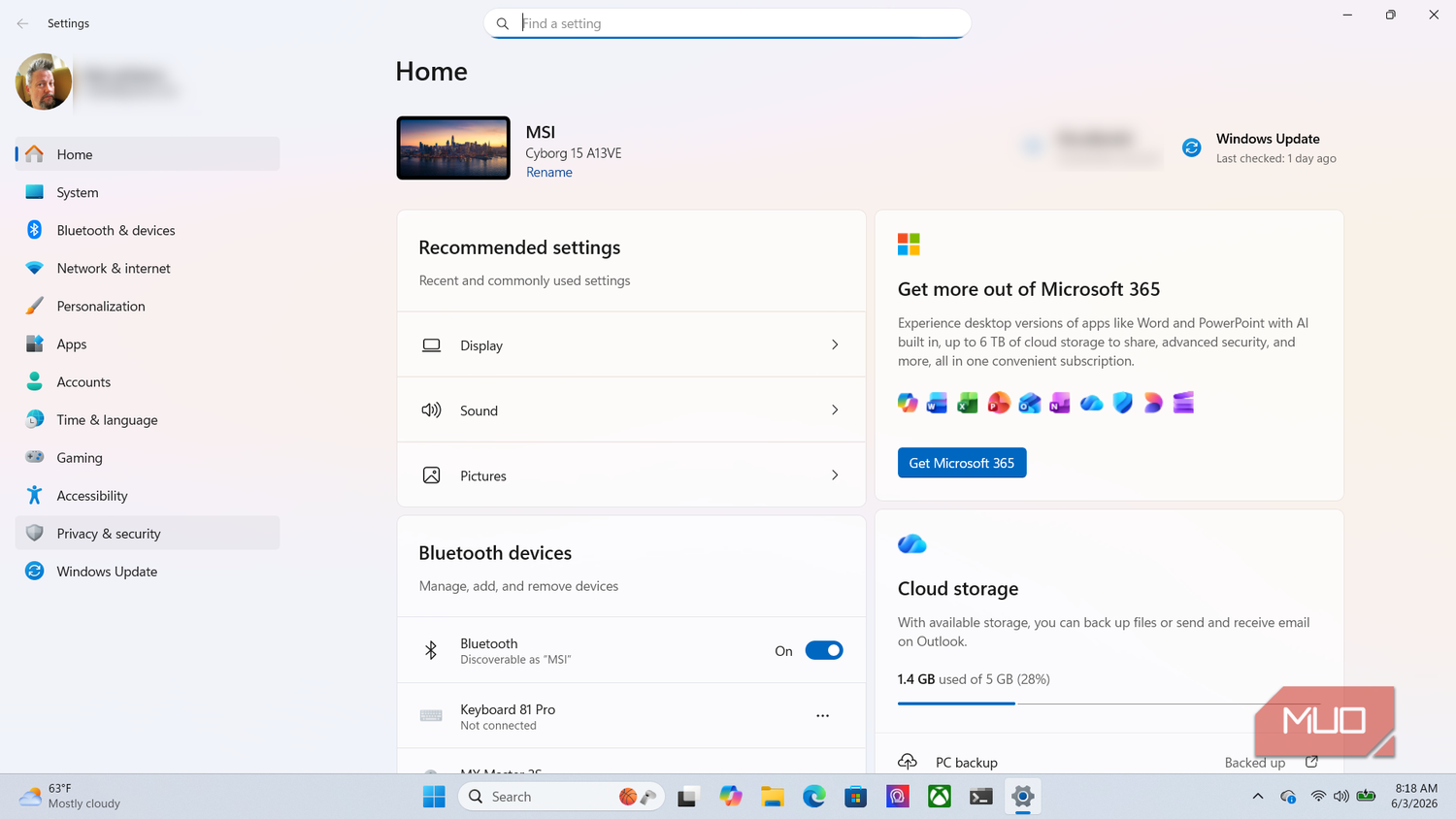
Task: Click the Get Microsoft 365 button
Action: tap(962, 463)
